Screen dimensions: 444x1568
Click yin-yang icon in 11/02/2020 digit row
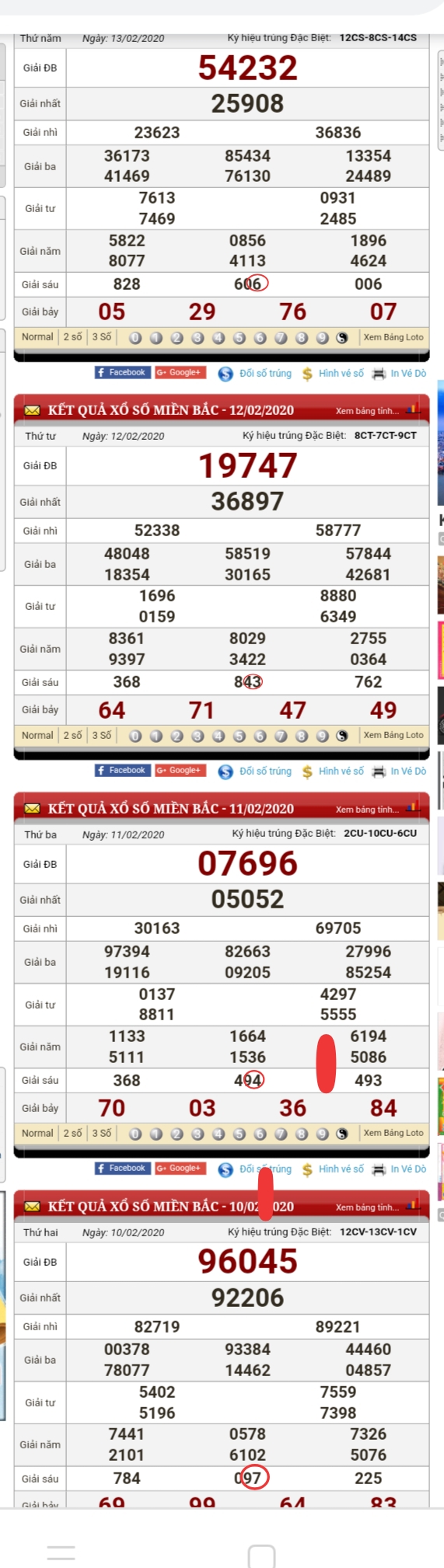click(342, 1134)
